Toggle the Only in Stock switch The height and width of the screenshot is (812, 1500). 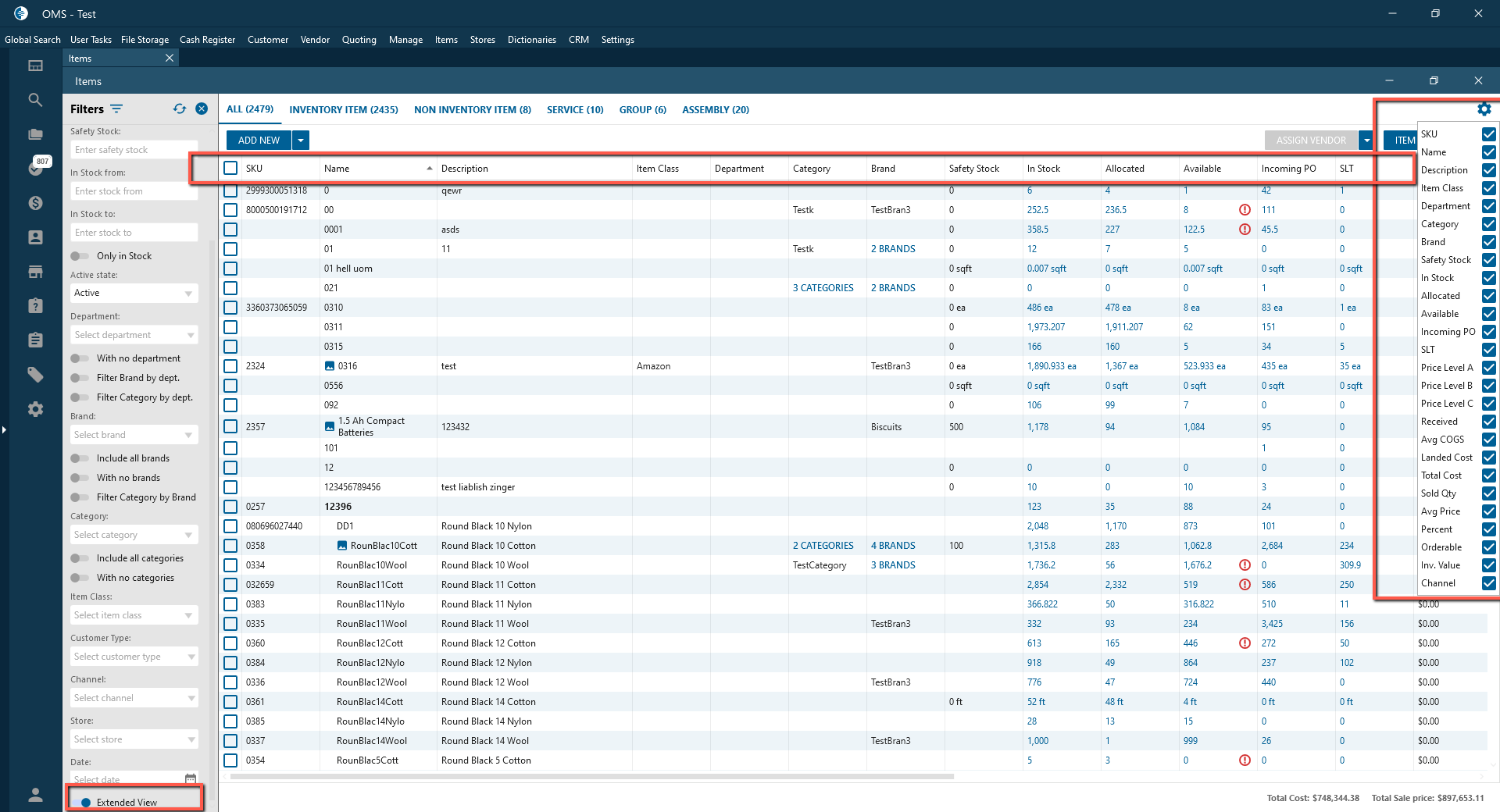[x=80, y=256]
